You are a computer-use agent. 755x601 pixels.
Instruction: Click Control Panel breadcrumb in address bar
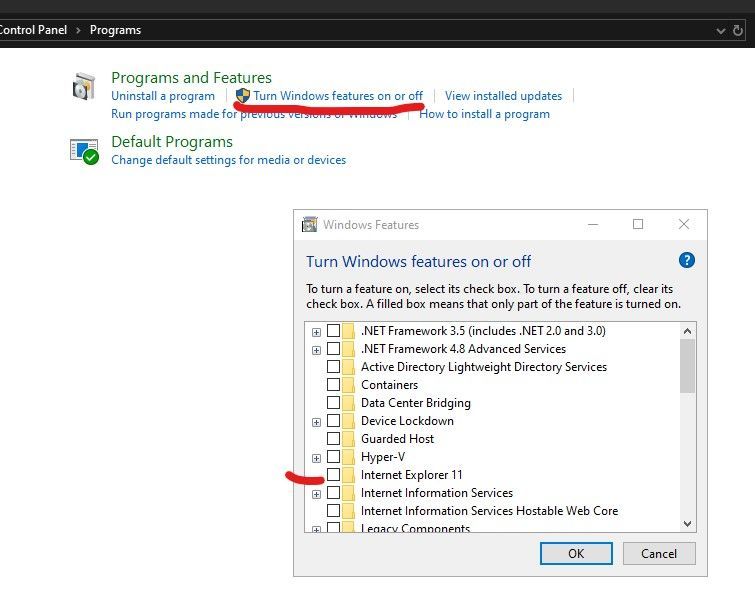pyautogui.click(x=33, y=30)
